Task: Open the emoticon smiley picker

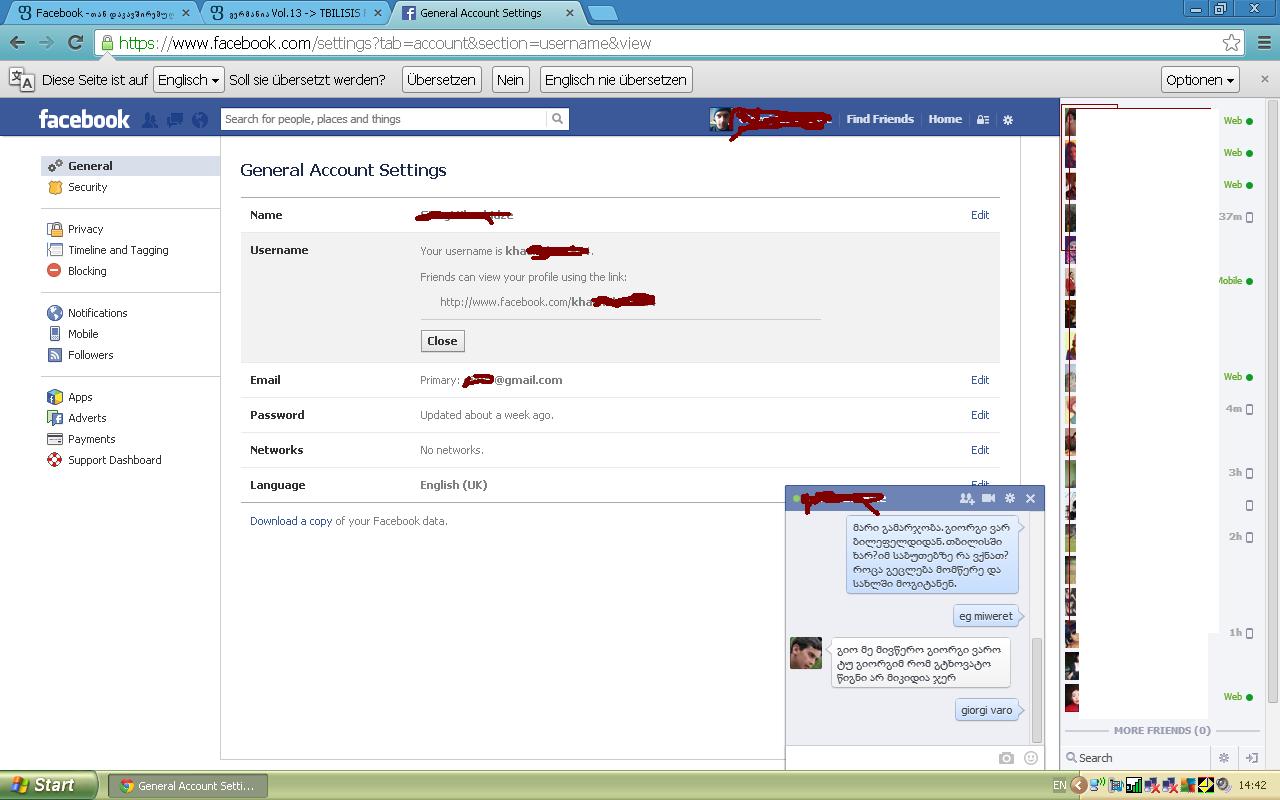Action: click(x=1031, y=758)
